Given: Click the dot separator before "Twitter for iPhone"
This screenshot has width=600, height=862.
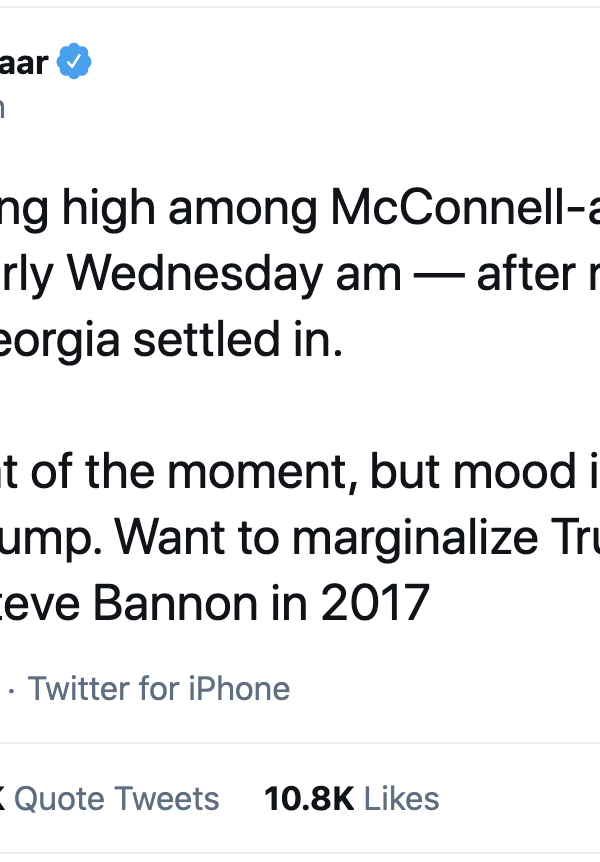Looking at the screenshot, I should tap(11, 689).
